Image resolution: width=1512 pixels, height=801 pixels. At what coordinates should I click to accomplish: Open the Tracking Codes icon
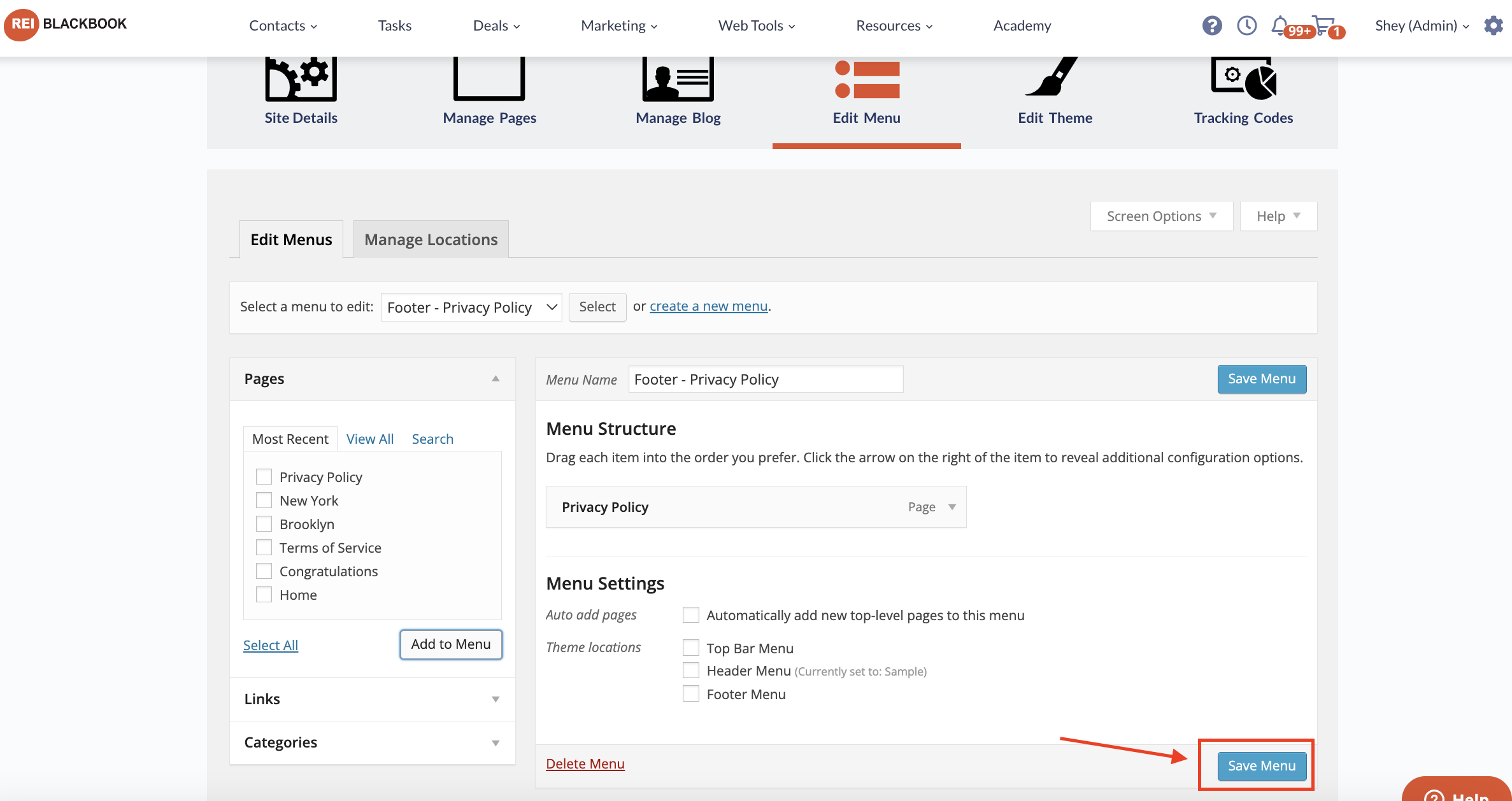click(x=1244, y=79)
